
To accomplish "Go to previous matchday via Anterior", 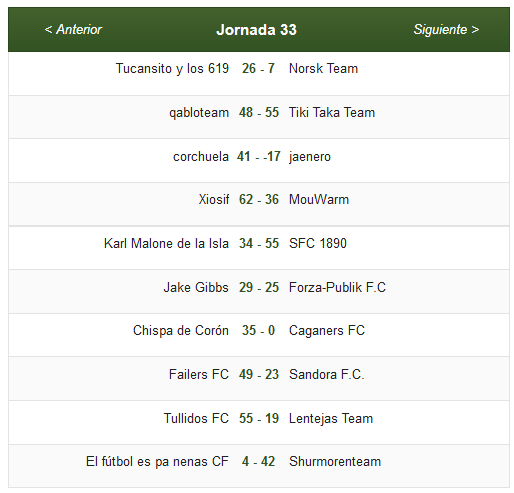I will (73, 30).
